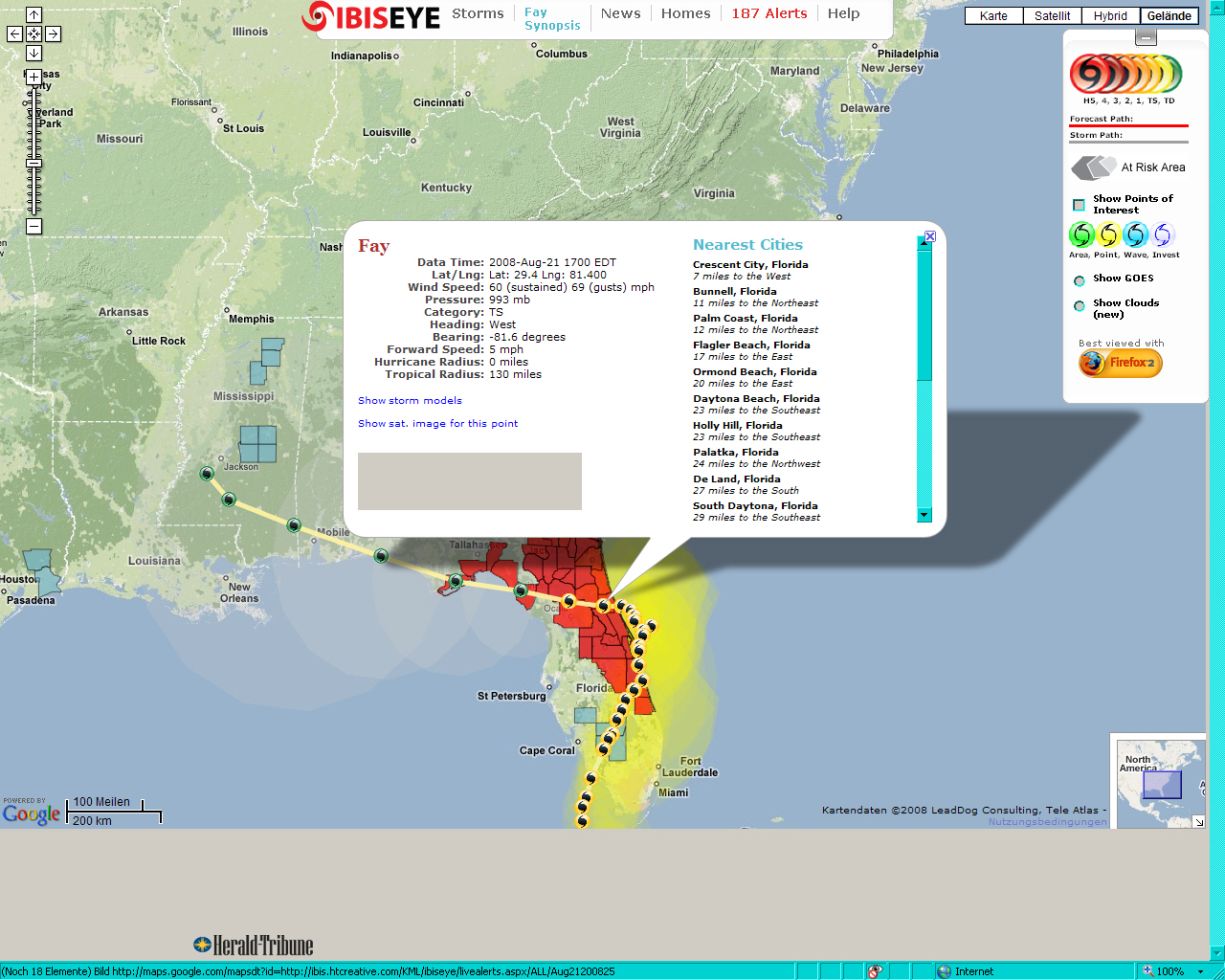This screenshot has width=1225, height=980.
Task: Click the overview minimap thumbnail
Action: point(1160,784)
